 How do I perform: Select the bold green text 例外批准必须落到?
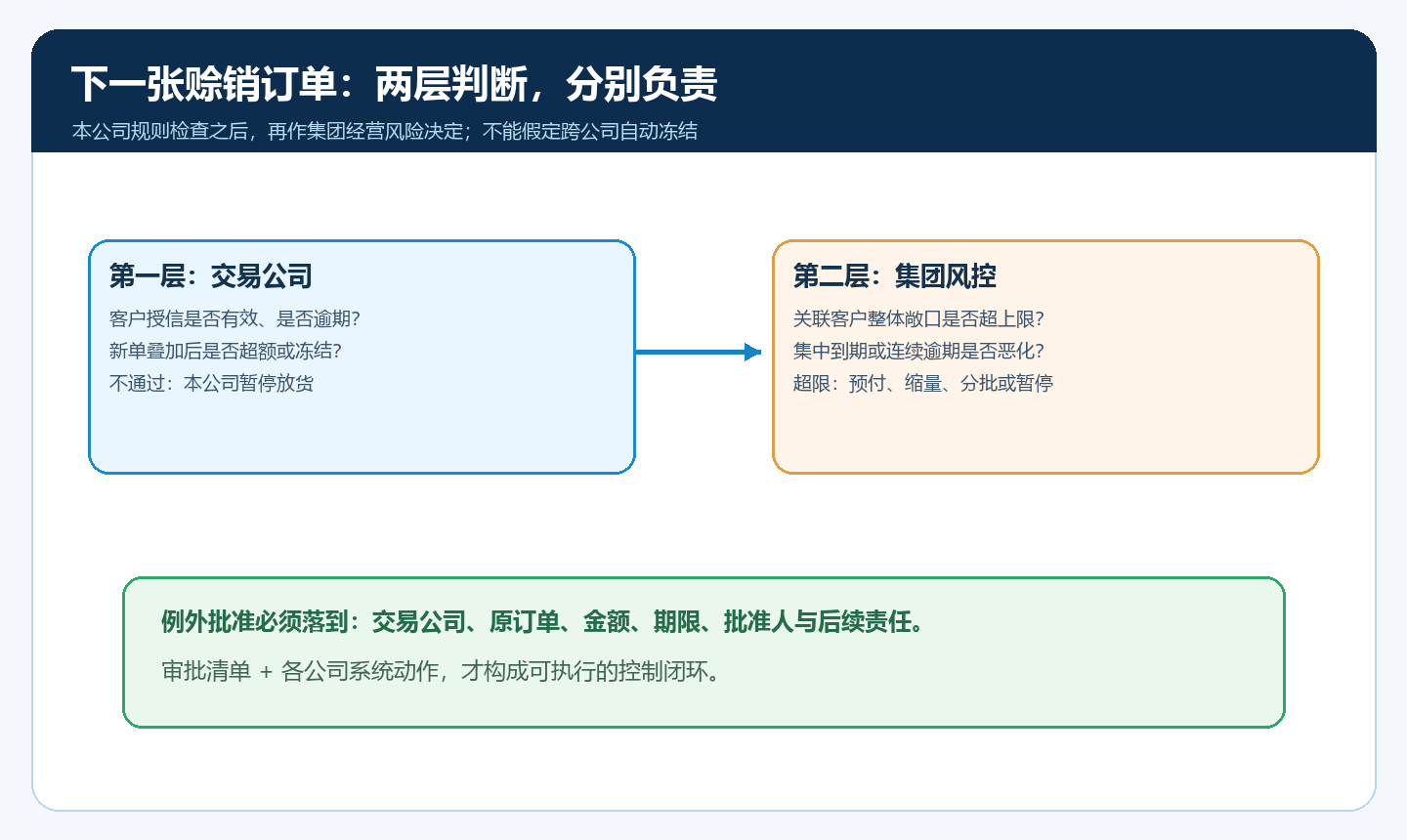click(254, 621)
